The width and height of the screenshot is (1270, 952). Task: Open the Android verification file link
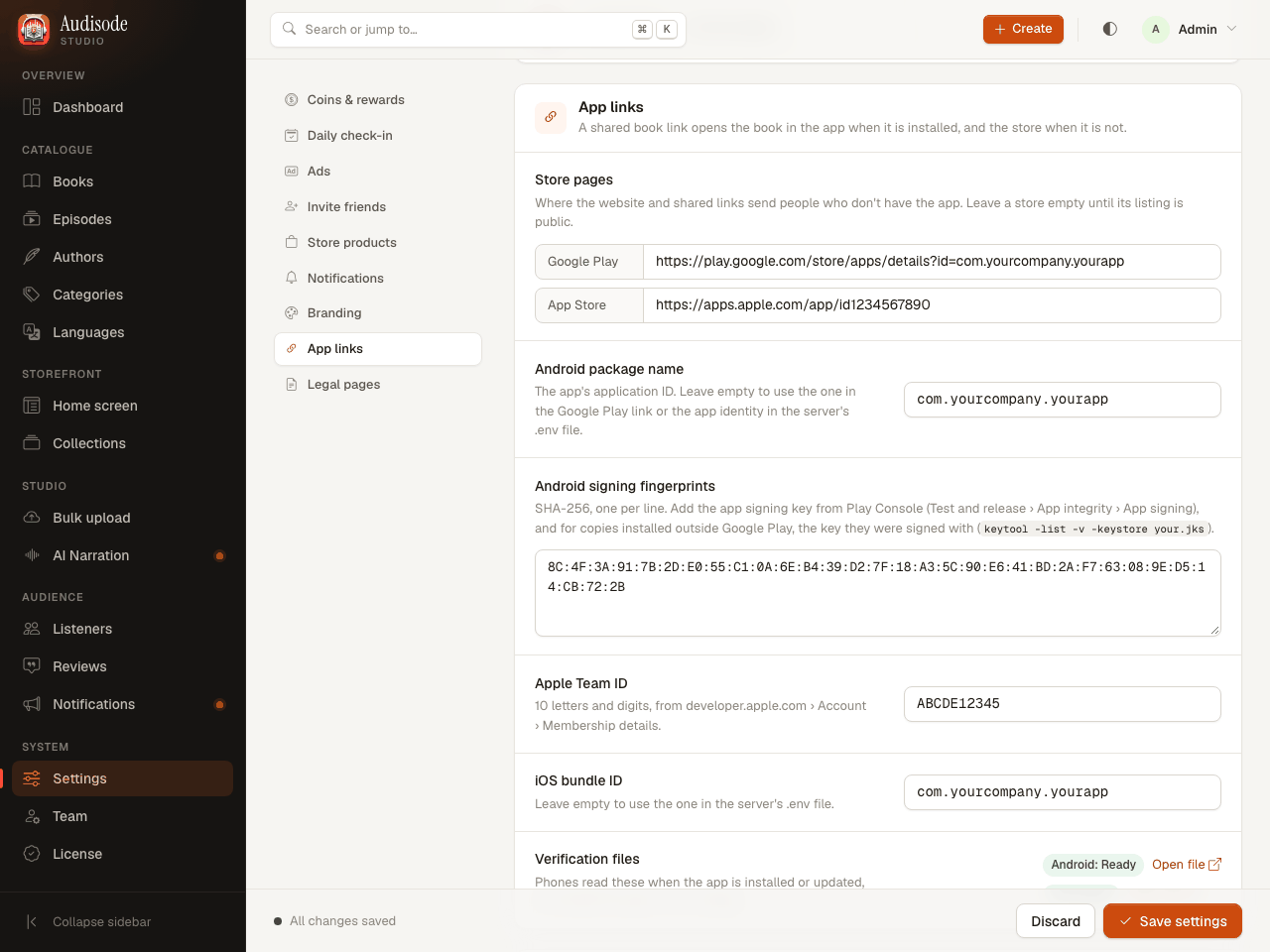(x=1187, y=865)
